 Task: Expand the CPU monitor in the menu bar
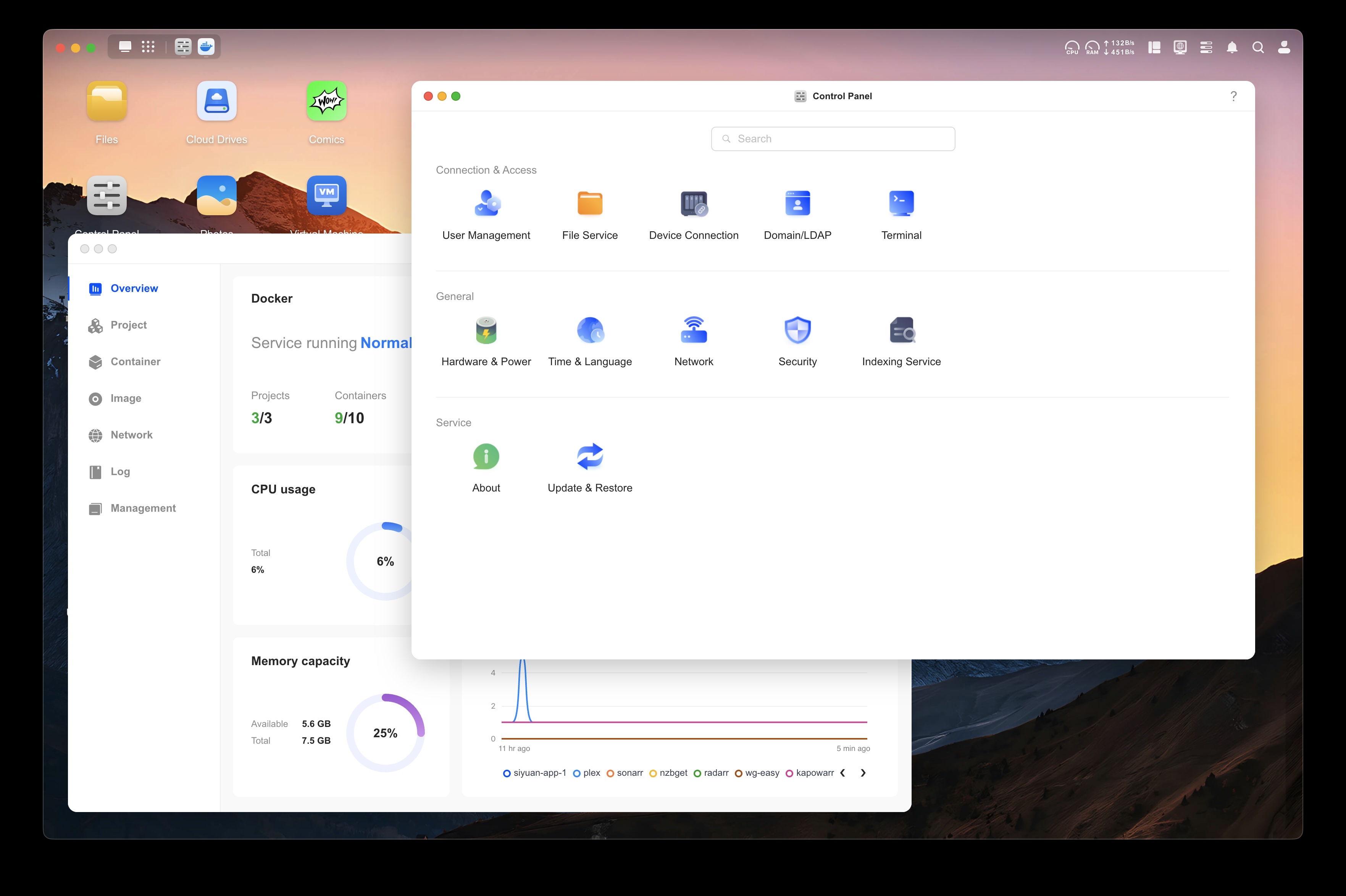point(1072,47)
